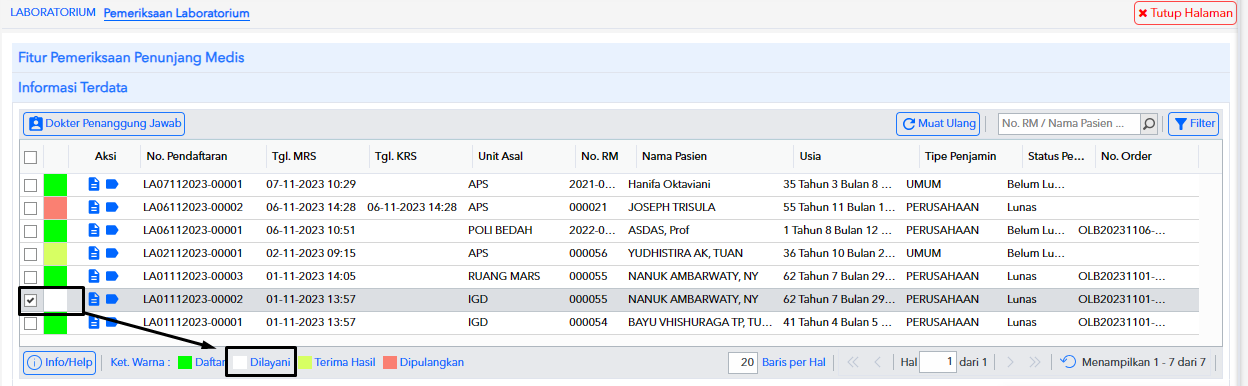Open the LABORATORIUM breadcrumb
Viewport: 1248px width, 386px height.
point(53,13)
